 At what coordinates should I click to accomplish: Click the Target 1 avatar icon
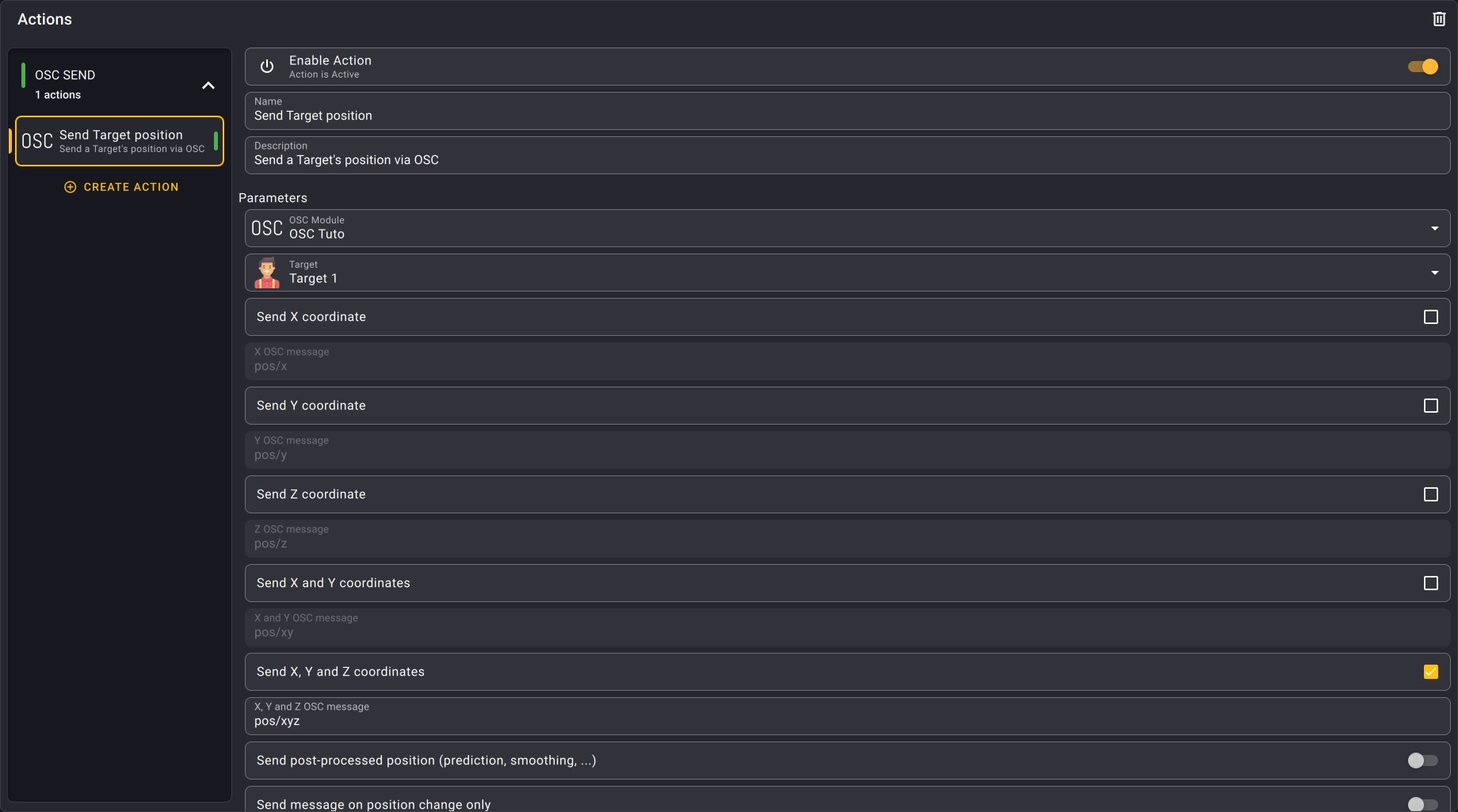[x=267, y=273]
